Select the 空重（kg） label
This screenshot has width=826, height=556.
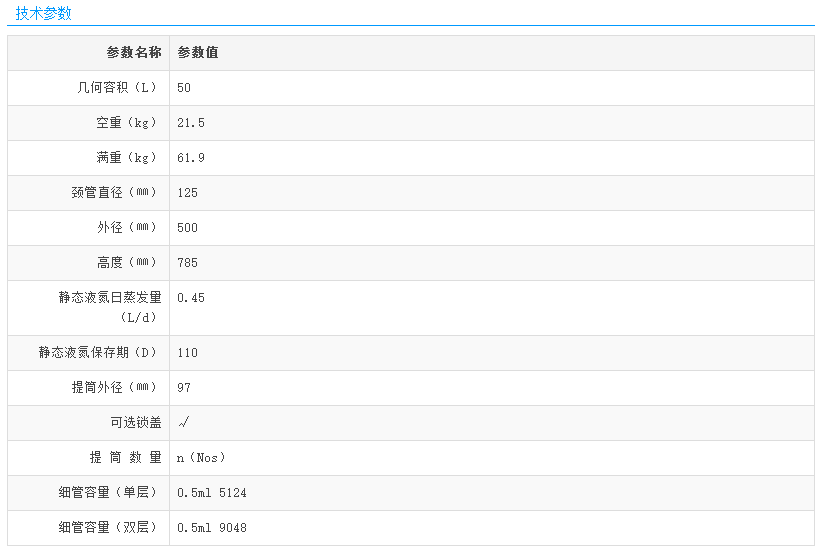127,123
